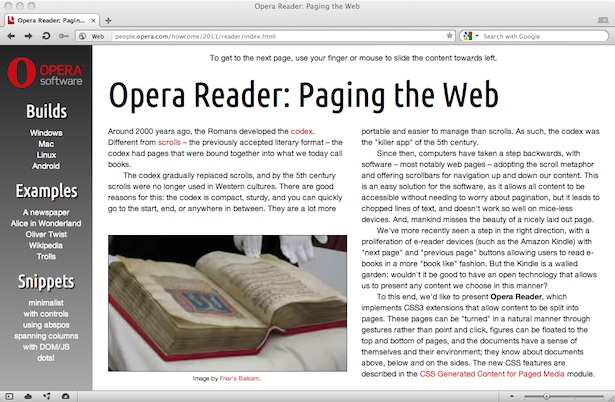Close the Opera Reader tab
This screenshot has height=402, width=615.
pos(93,20)
